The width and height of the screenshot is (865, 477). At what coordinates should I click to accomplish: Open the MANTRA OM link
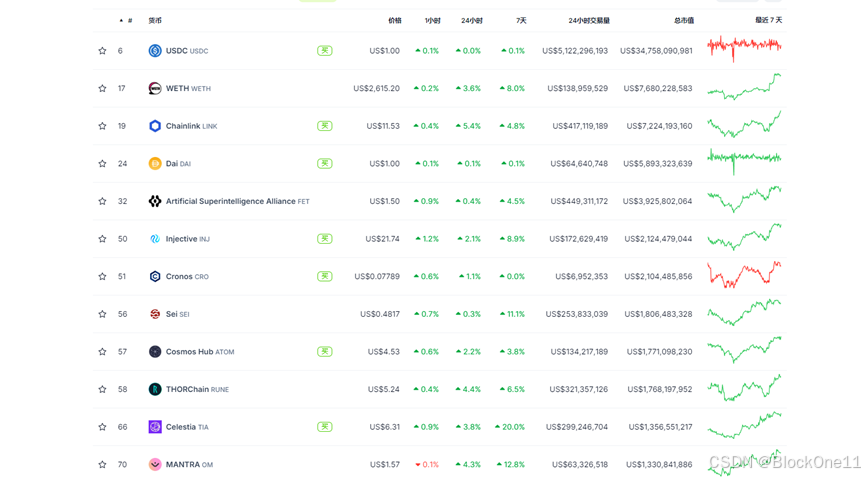[189, 464]
